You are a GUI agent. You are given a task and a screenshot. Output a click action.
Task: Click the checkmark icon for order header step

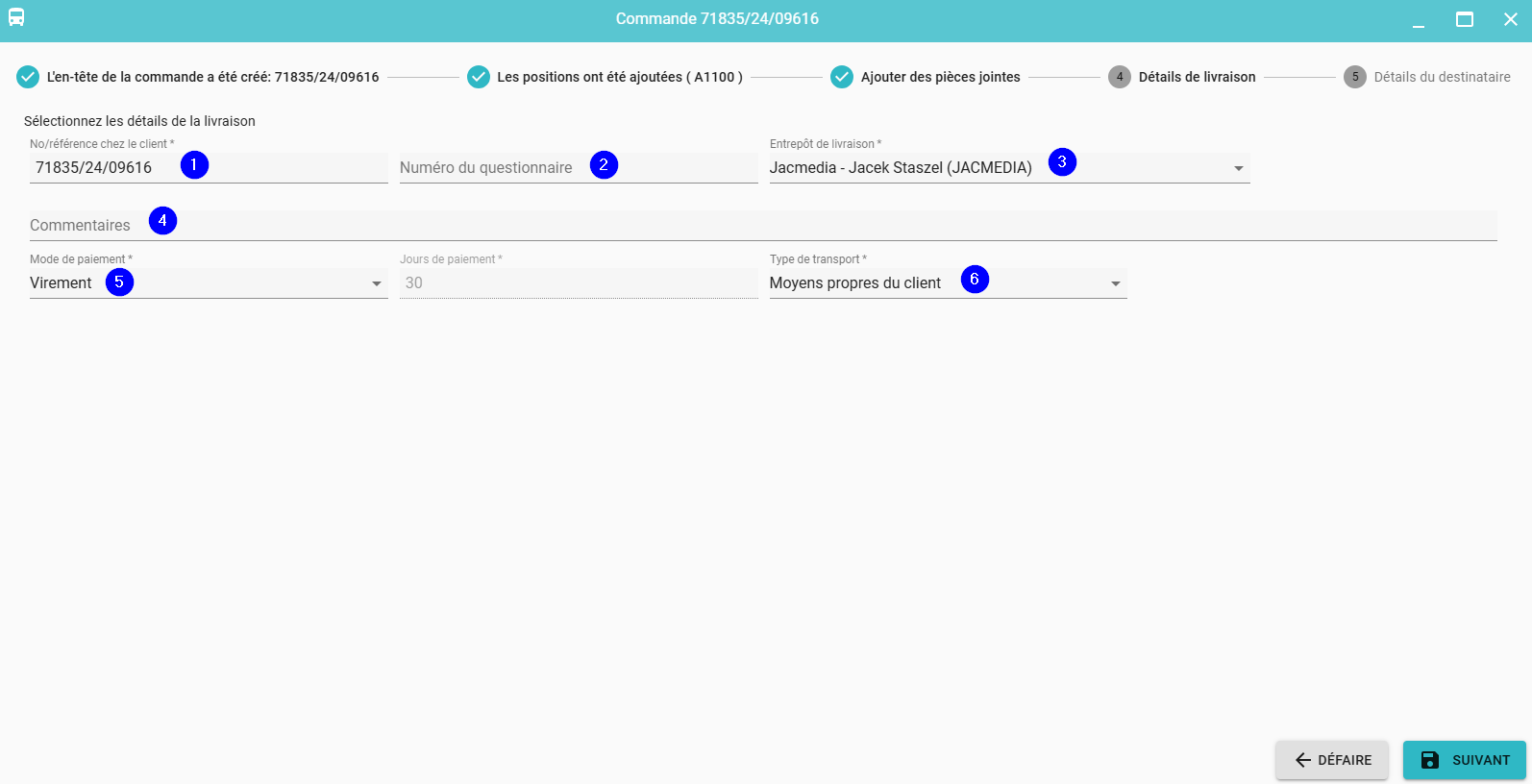[x=28, y=77]
